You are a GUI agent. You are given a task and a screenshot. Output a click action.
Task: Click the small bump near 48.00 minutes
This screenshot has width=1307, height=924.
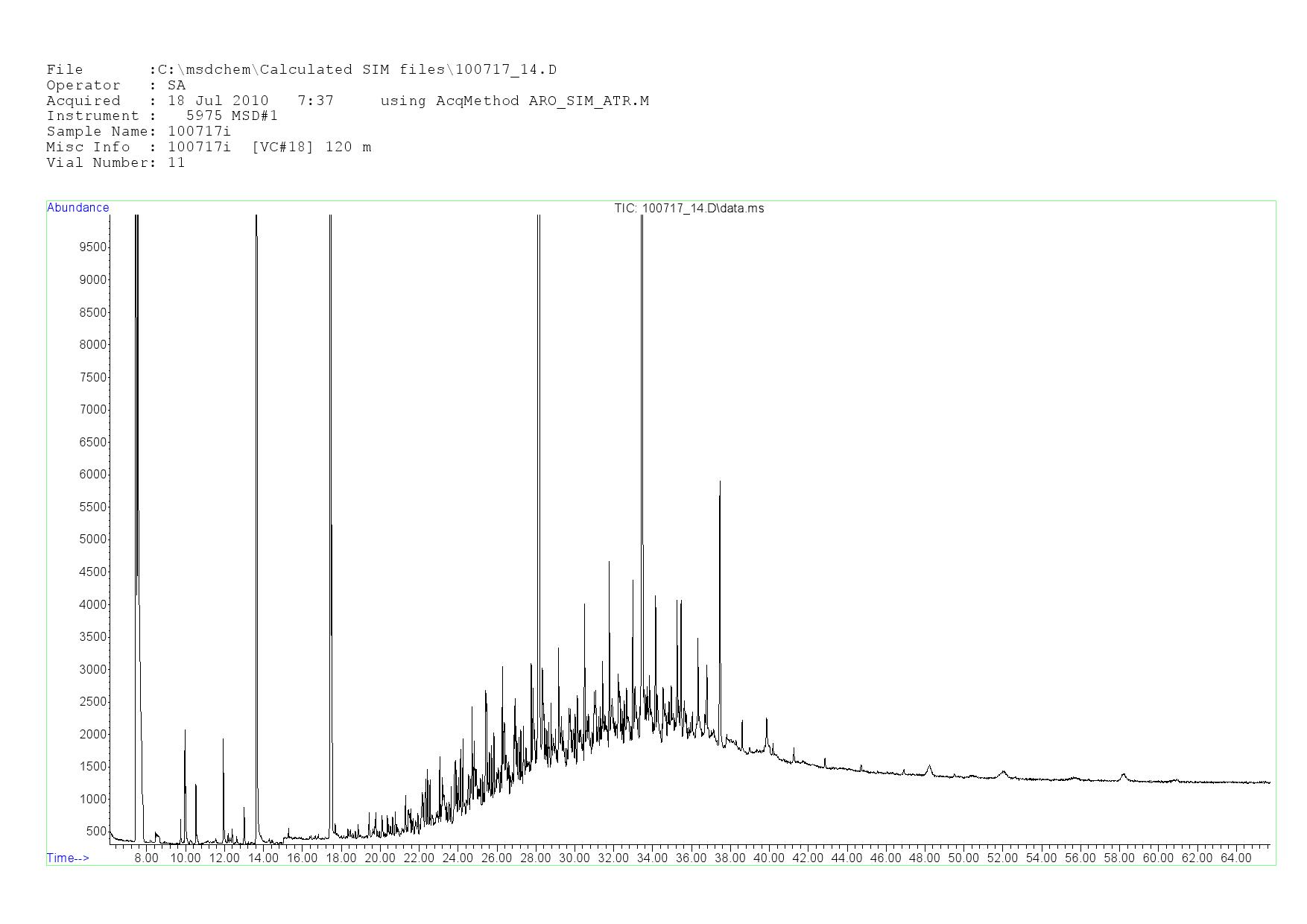pyautogui.click(x=929, y=767)
